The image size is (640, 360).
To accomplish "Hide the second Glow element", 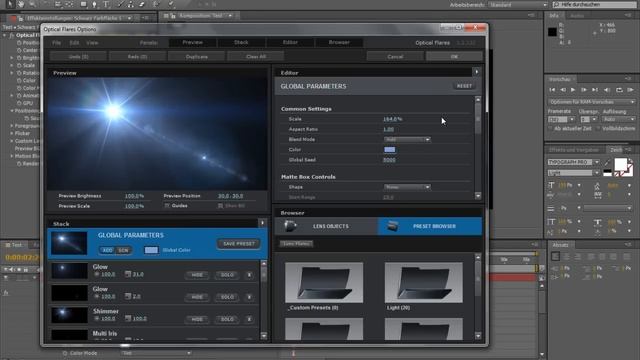I will click(197, 297).
